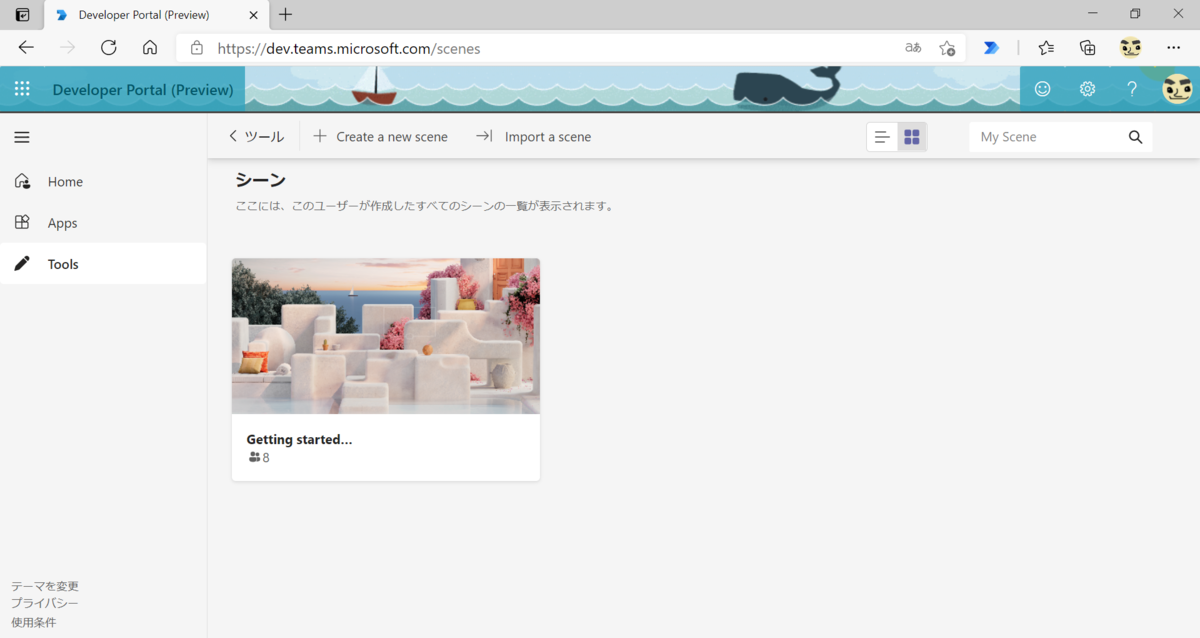The image size is (1200, 638).
Task: Refresh the page with reload icon
Action: pyautogui.click(x=109, y=47)
